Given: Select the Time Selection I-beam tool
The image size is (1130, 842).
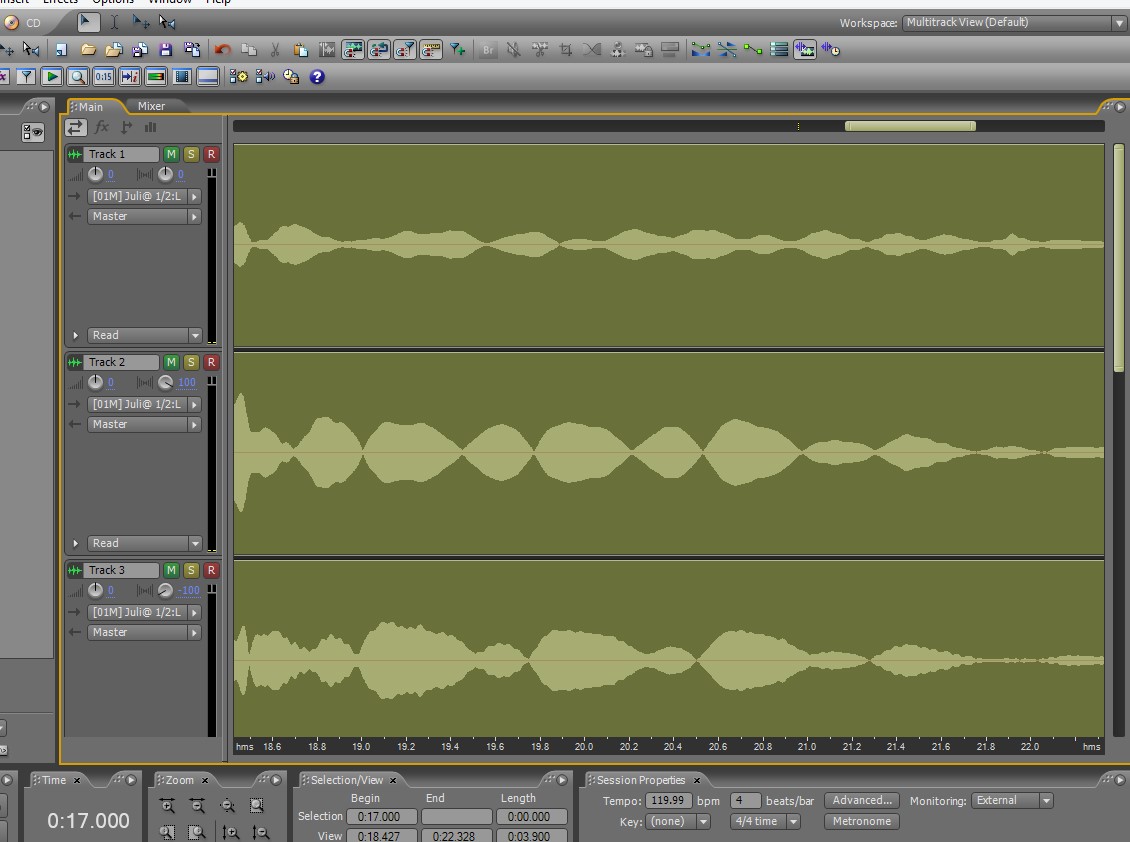Looking at the screenshot, I should [114, 22].
